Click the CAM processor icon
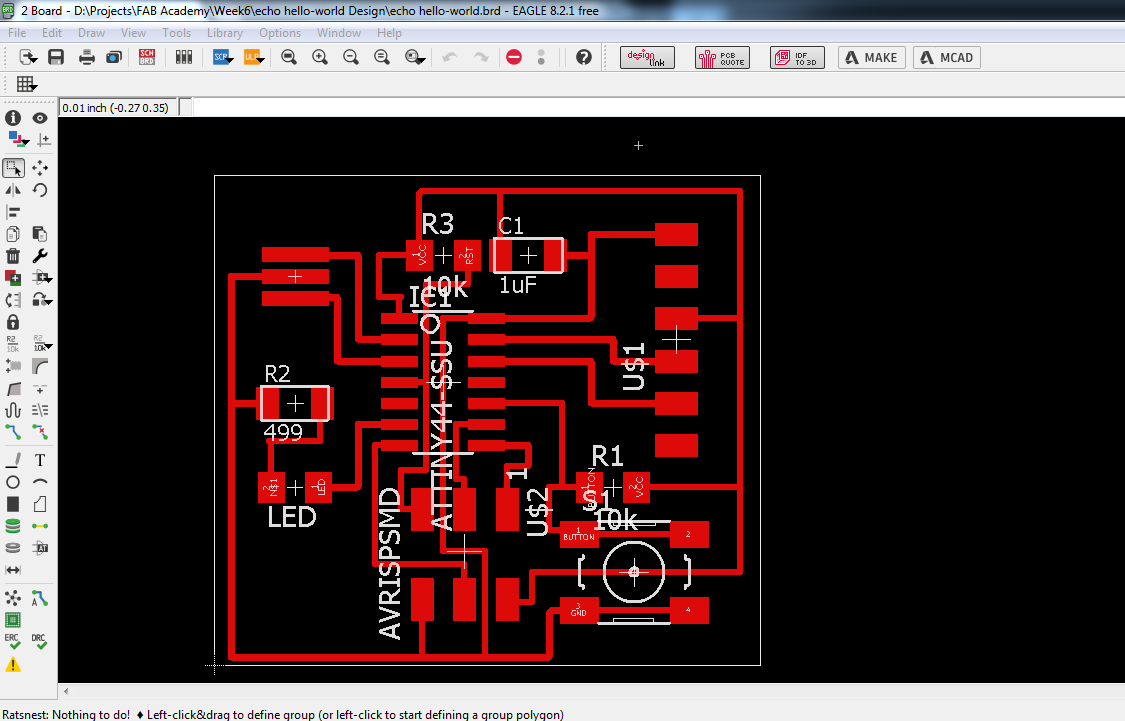The width and height of the screenshot is (1125, 721). [x=113, y=57]
